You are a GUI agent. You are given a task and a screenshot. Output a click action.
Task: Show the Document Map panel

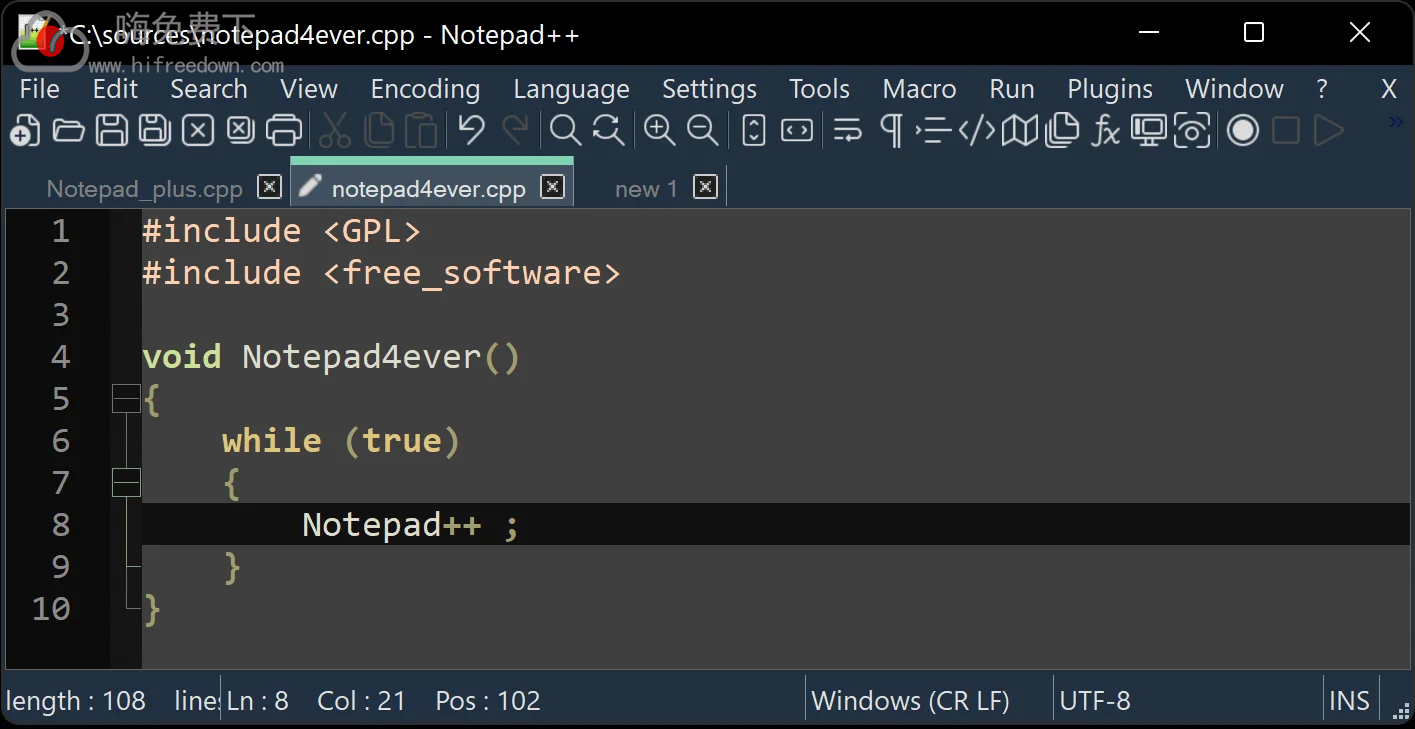(x=1020, y=130)
